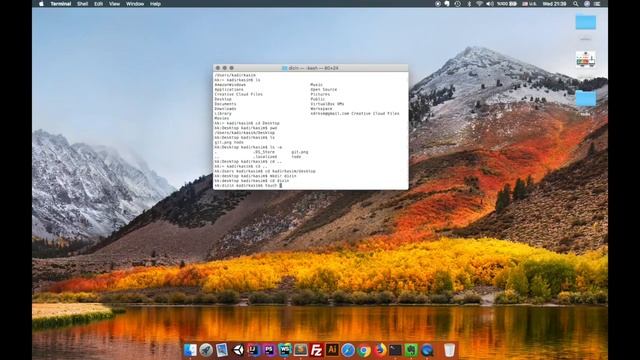Minimize the Terminal window

click(x=224, y=68)
